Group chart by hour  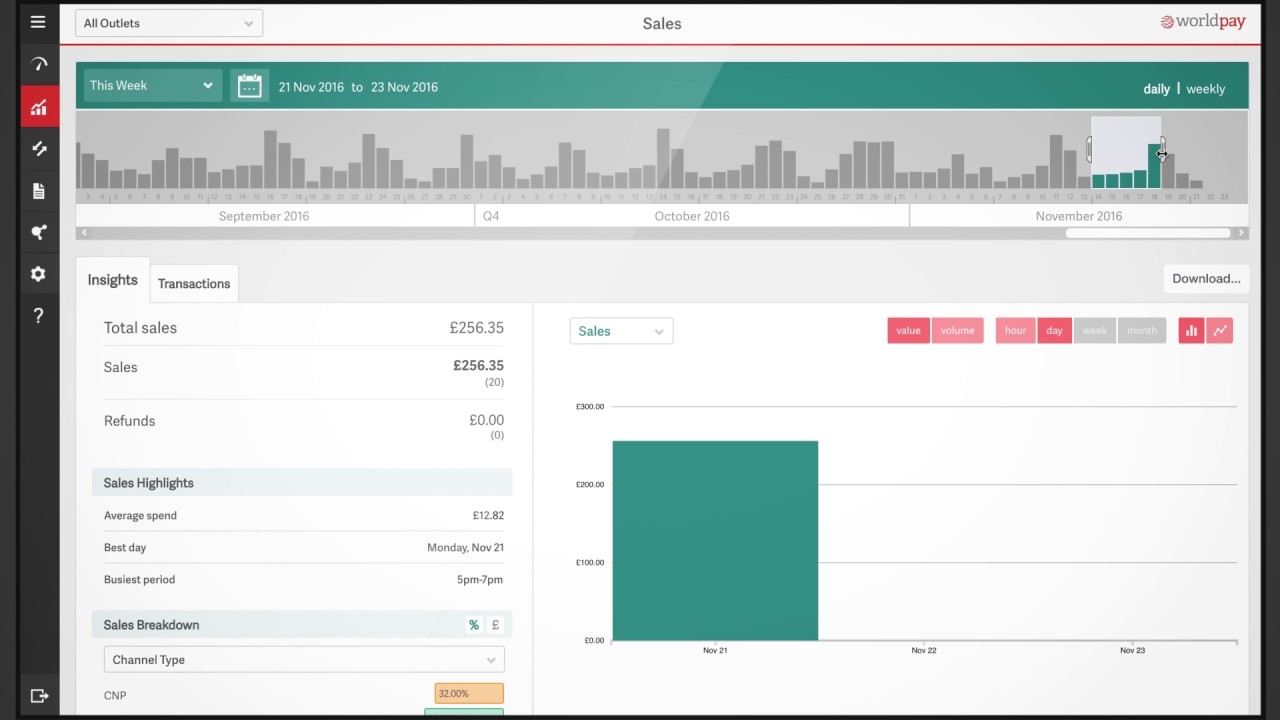(x=1015, y=330)
